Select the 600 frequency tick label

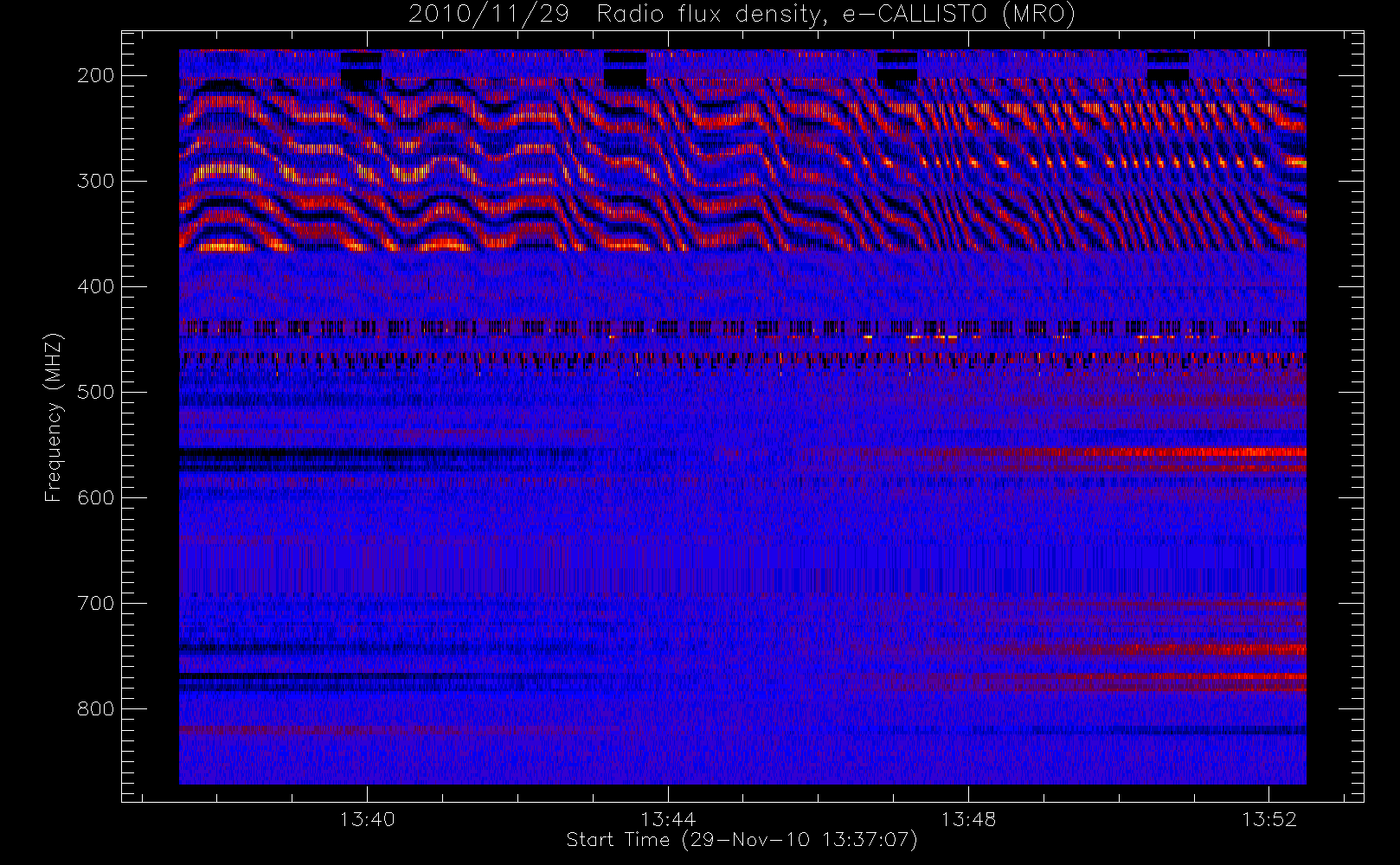96,497
